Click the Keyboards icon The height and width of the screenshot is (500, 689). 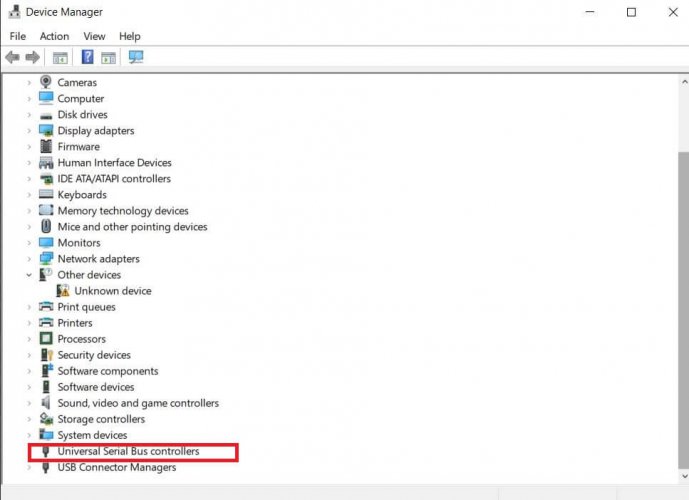tap(46, 194)
